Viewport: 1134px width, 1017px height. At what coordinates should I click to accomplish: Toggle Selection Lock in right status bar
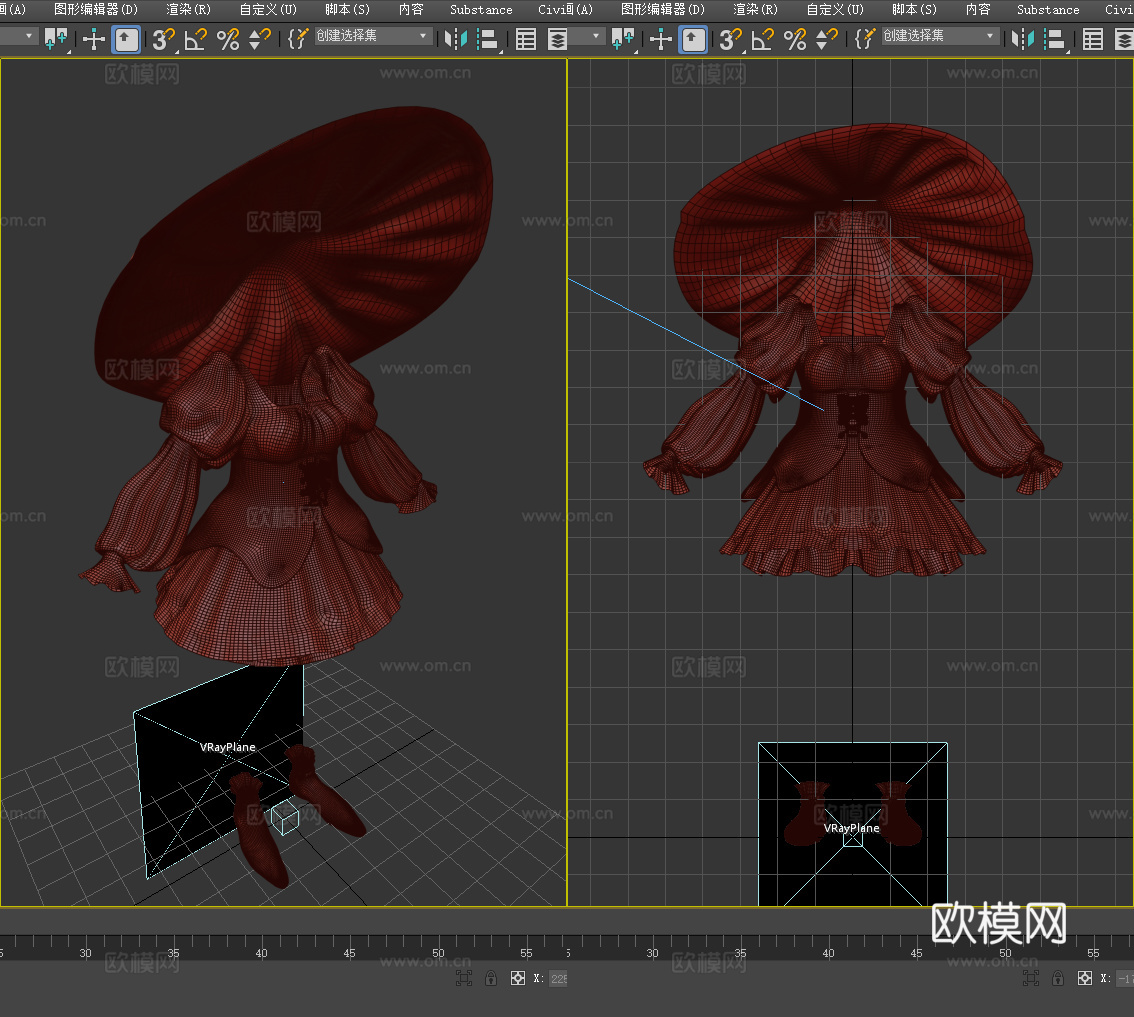click(x=1058, y=979)
